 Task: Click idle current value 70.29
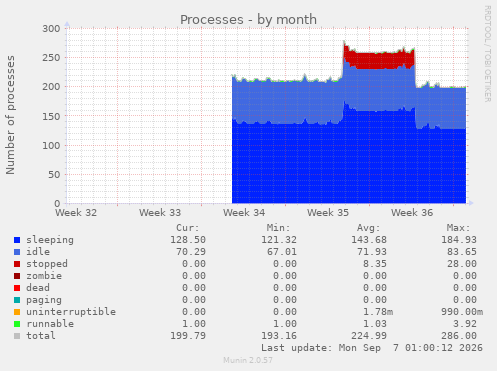[x=191, y=252]
